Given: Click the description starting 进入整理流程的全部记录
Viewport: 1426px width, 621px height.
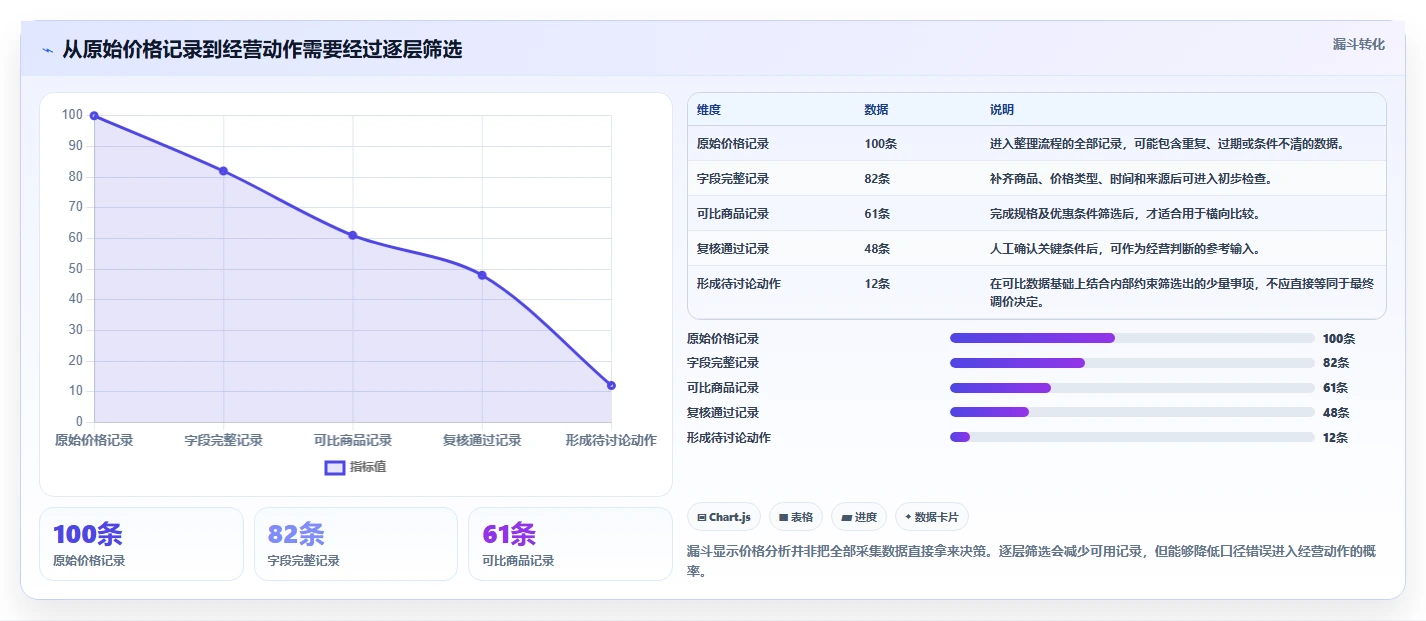Looking at the screenshot, I should [1167, 144].
